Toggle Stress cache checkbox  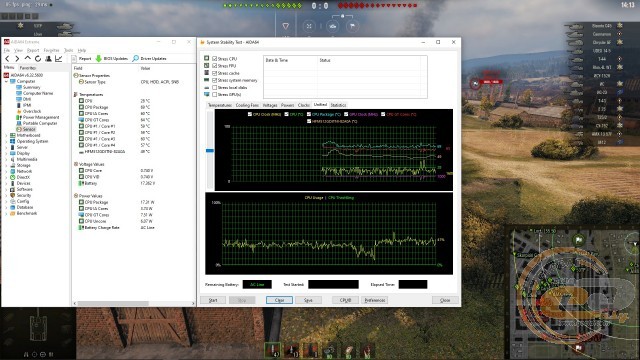(x=215, y=73)
